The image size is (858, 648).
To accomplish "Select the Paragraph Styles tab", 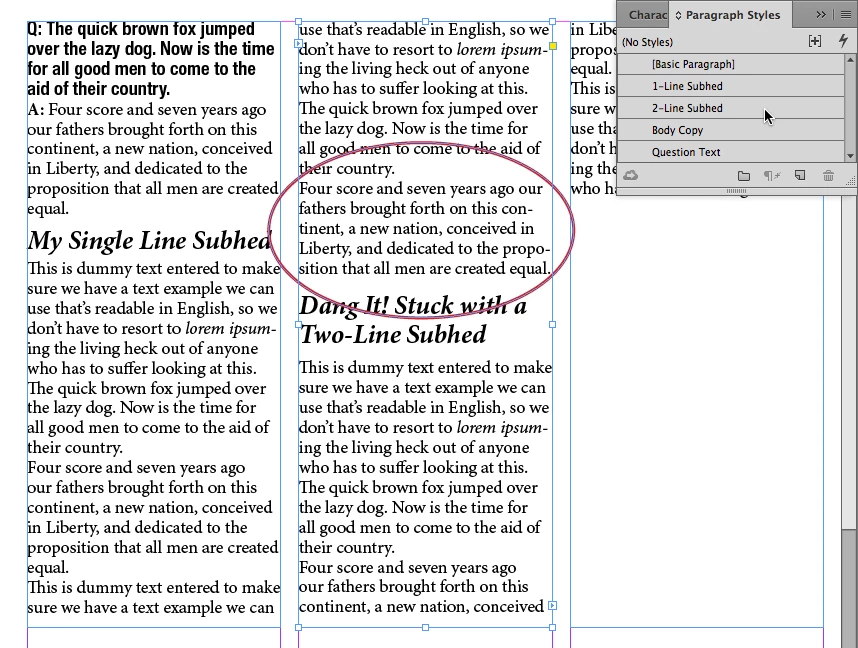I will click(x=733, y=15).
